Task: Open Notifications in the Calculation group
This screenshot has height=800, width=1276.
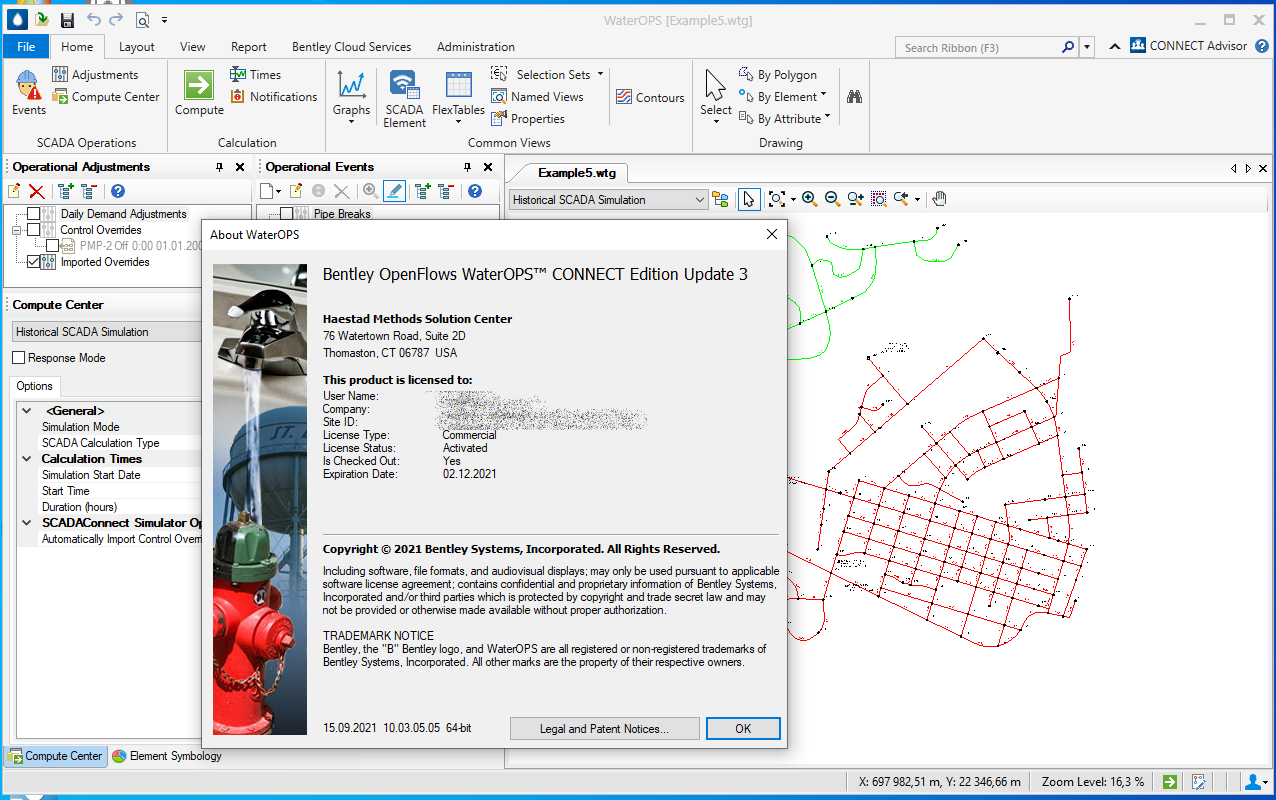Action: (273, 97)
